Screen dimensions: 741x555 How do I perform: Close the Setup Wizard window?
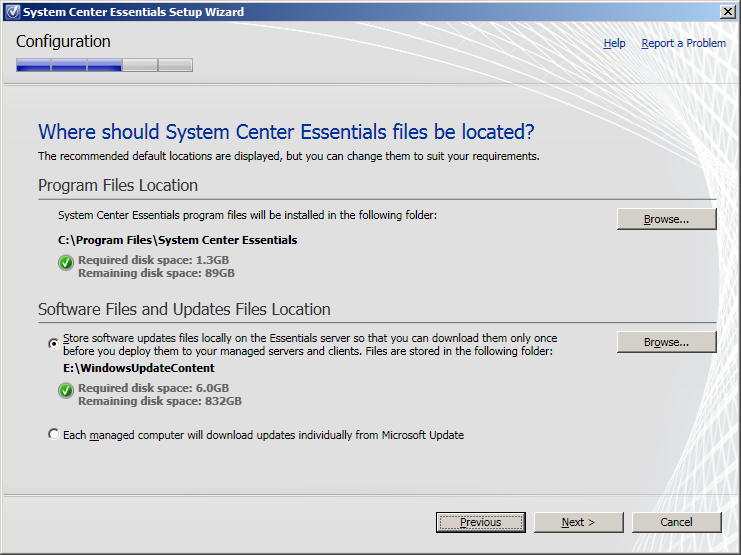point(727,12)
